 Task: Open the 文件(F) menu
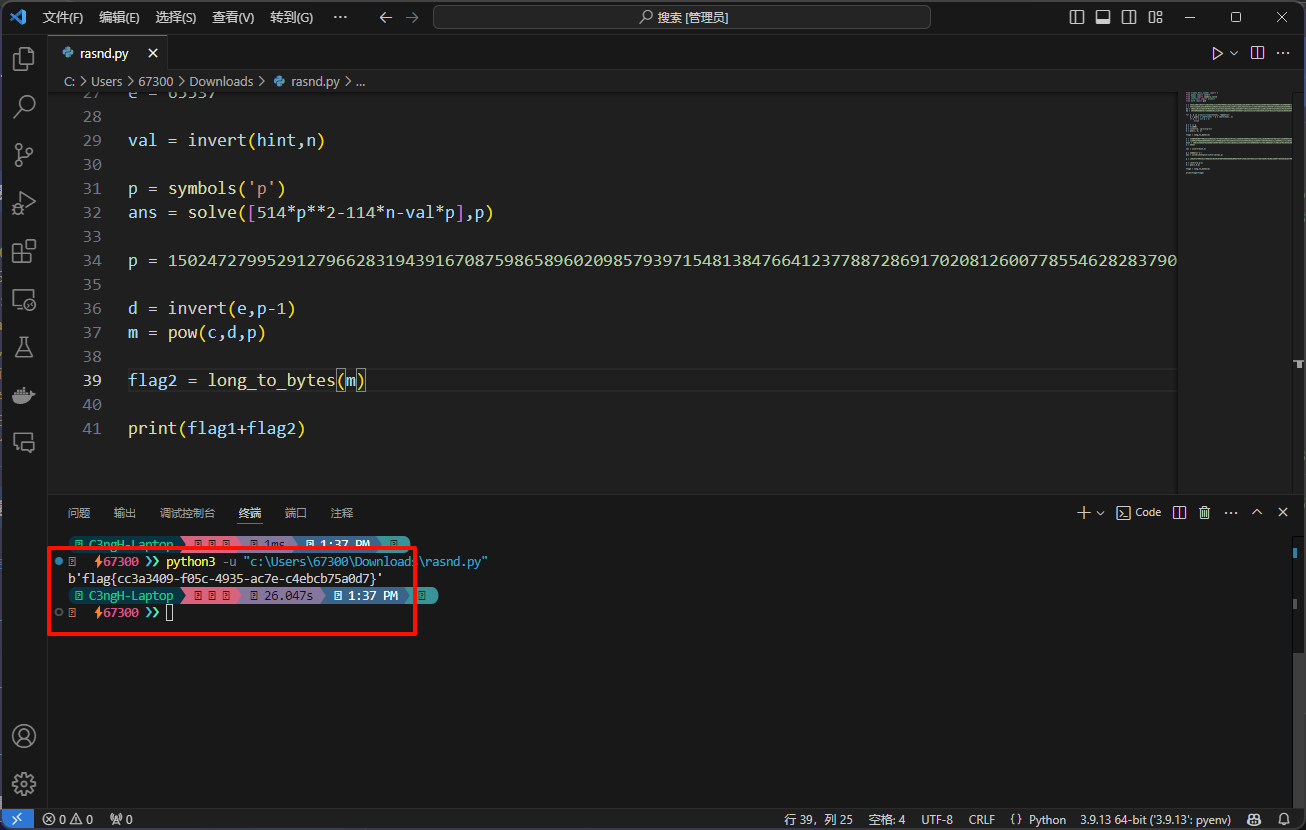click(x=63, y=17)
